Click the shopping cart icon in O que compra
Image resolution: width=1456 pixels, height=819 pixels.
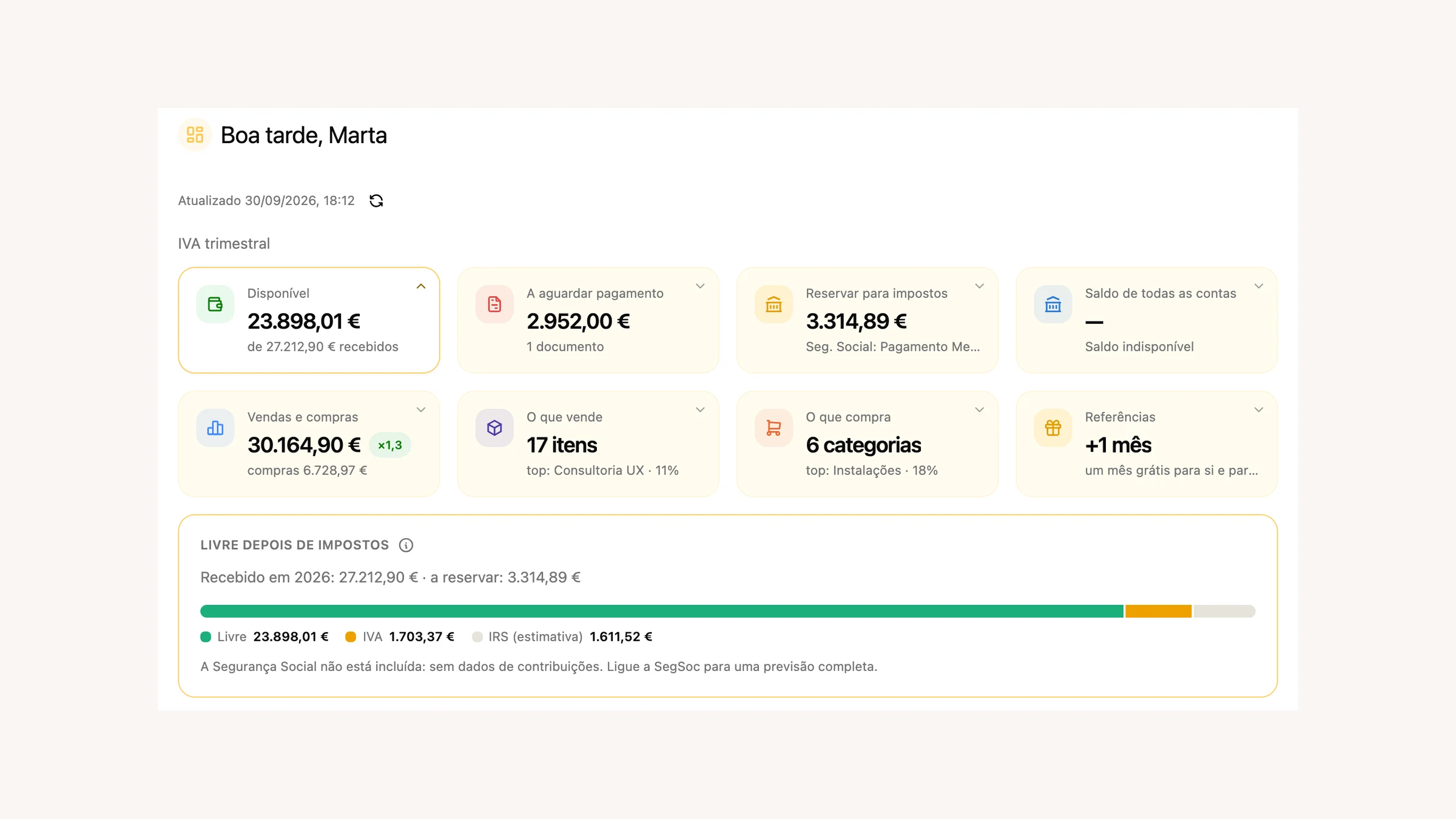773,428
